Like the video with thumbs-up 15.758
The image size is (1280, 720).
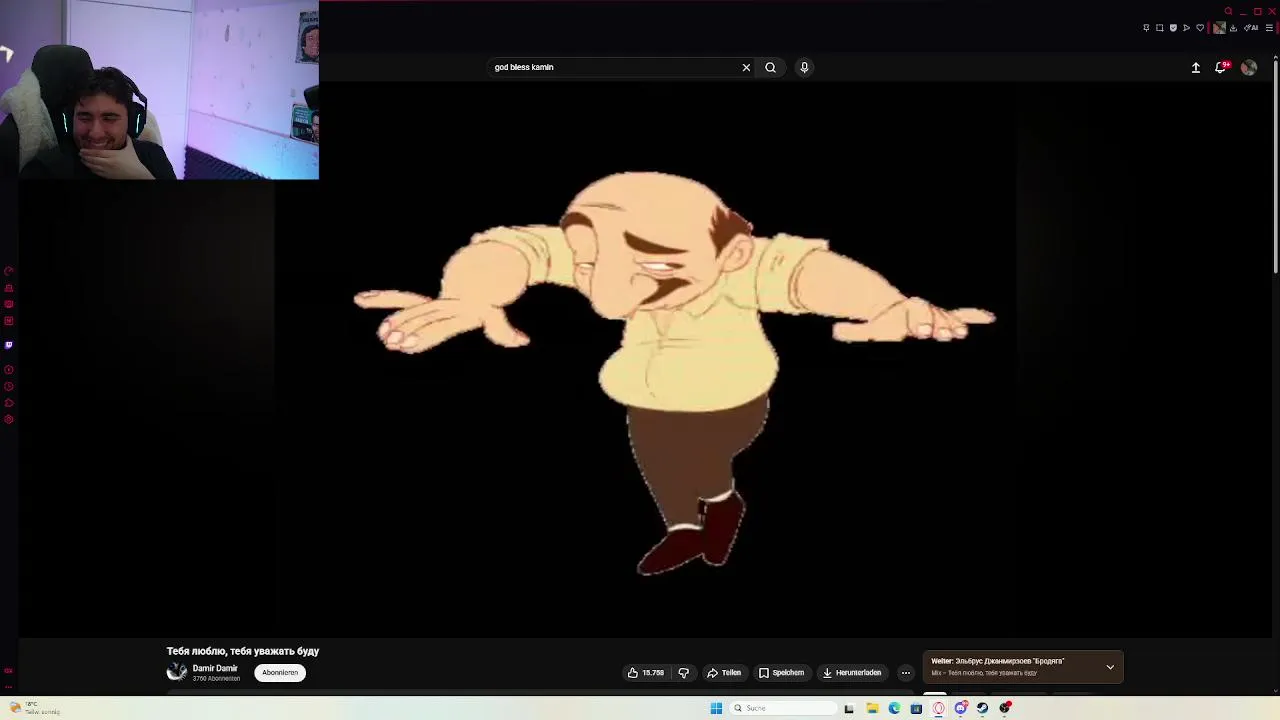[646, 673]
